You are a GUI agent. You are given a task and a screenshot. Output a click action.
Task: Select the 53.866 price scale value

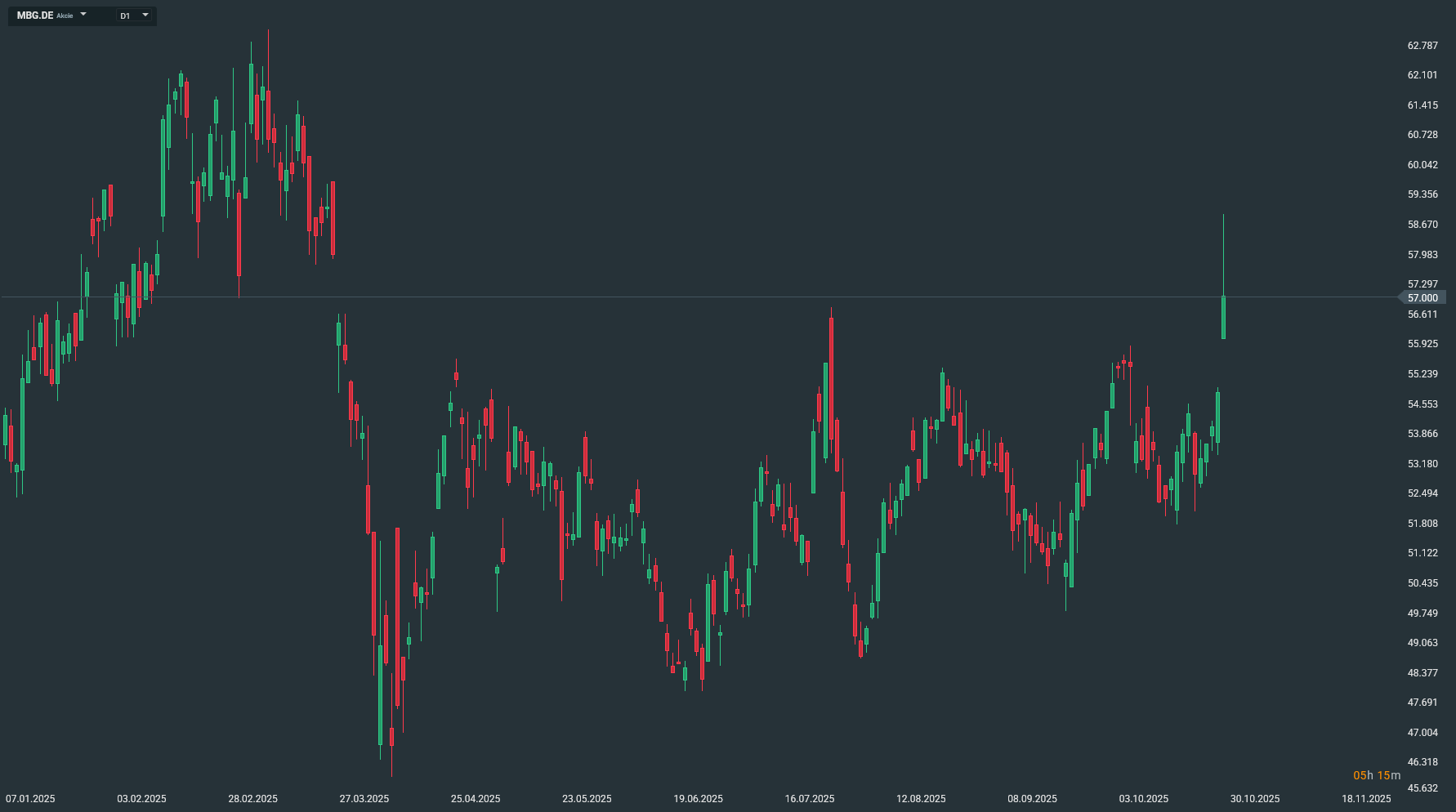click(1423, 434)
